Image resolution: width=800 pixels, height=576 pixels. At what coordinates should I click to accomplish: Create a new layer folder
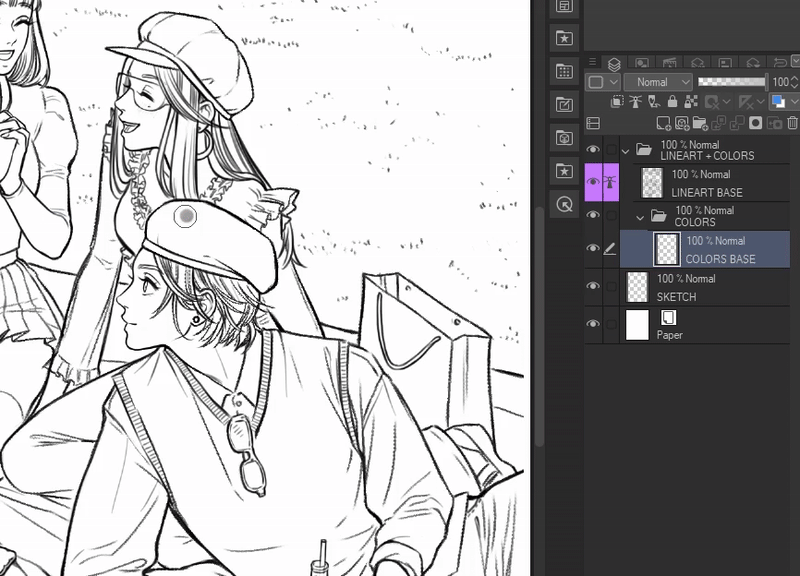(x=700, y=123)
